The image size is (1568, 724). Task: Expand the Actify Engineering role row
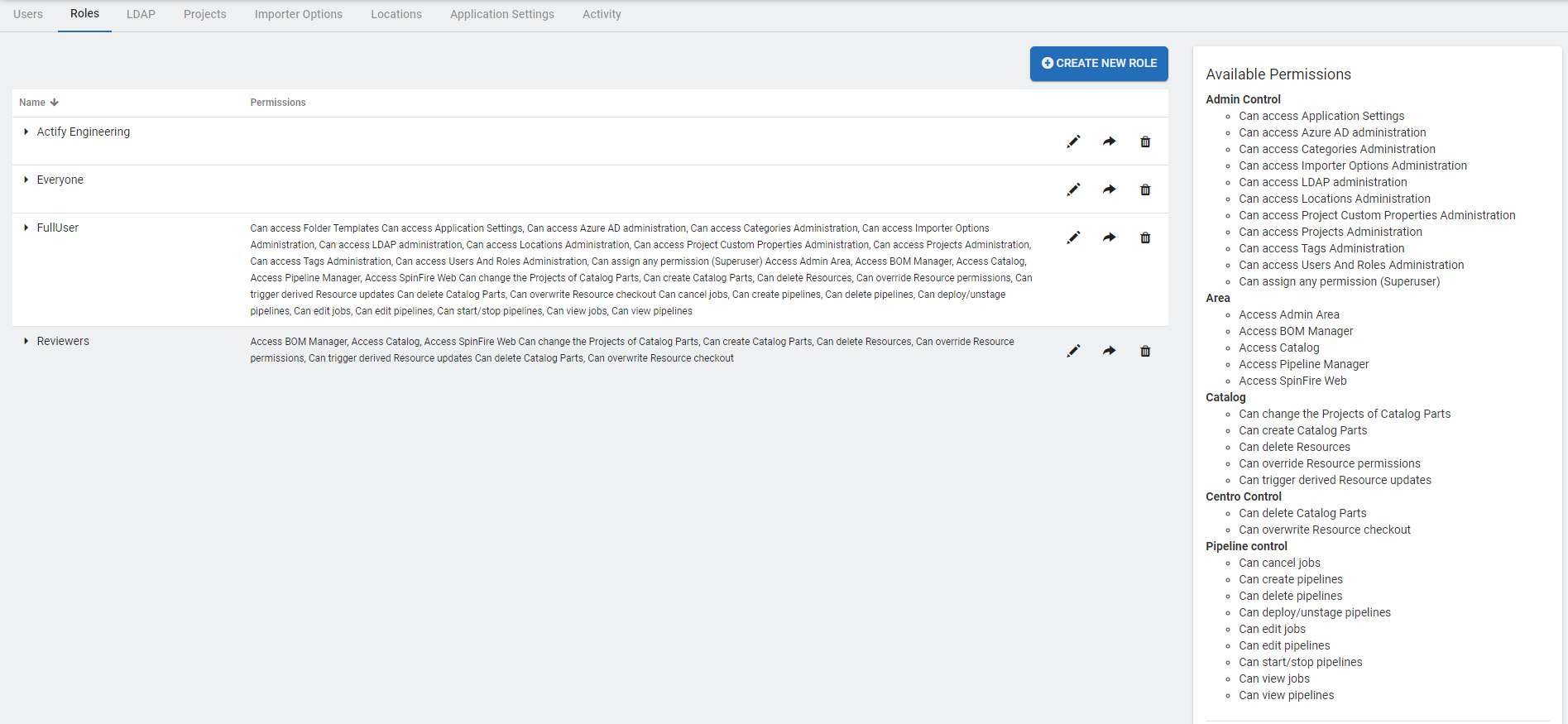(26, 132)
